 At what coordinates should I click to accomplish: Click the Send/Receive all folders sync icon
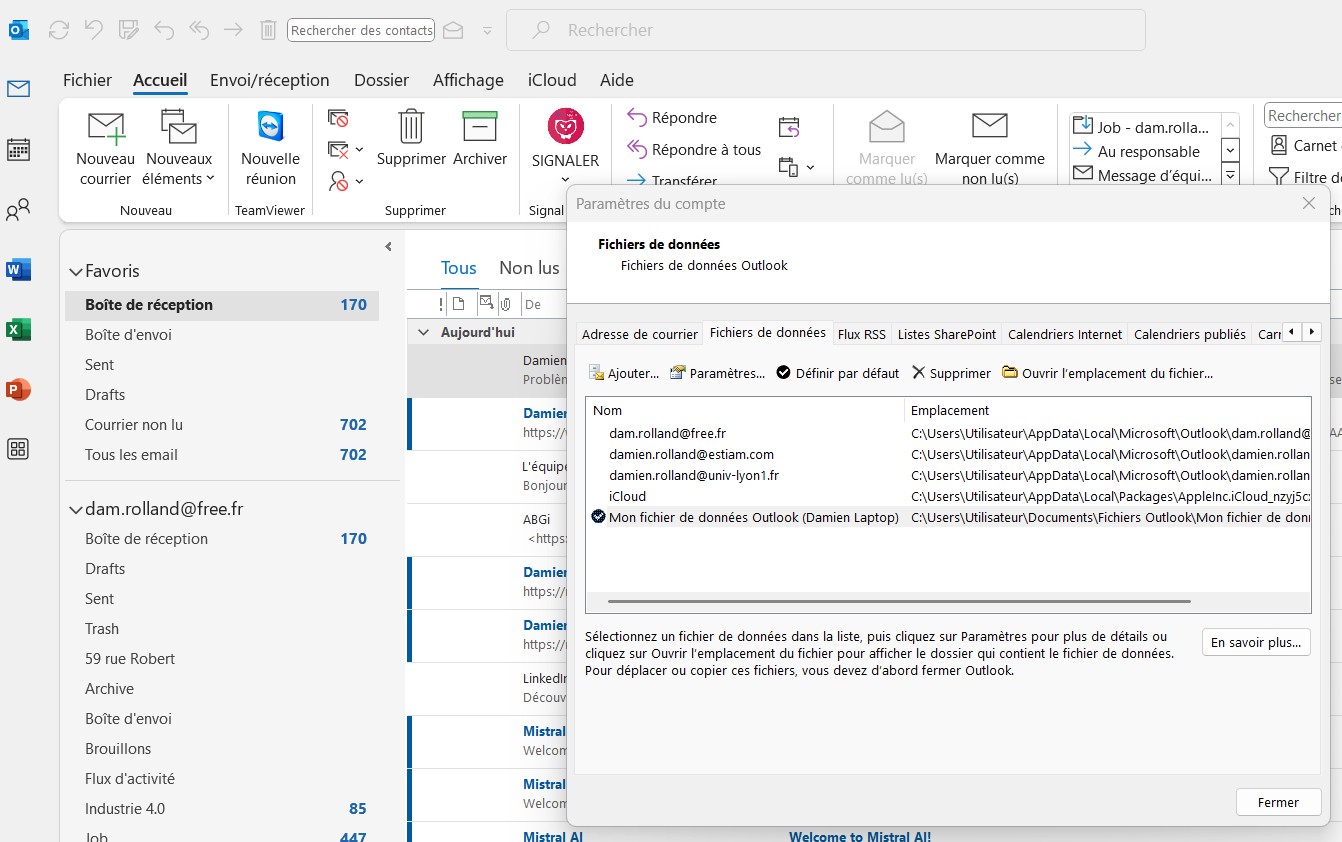[59, 30]
